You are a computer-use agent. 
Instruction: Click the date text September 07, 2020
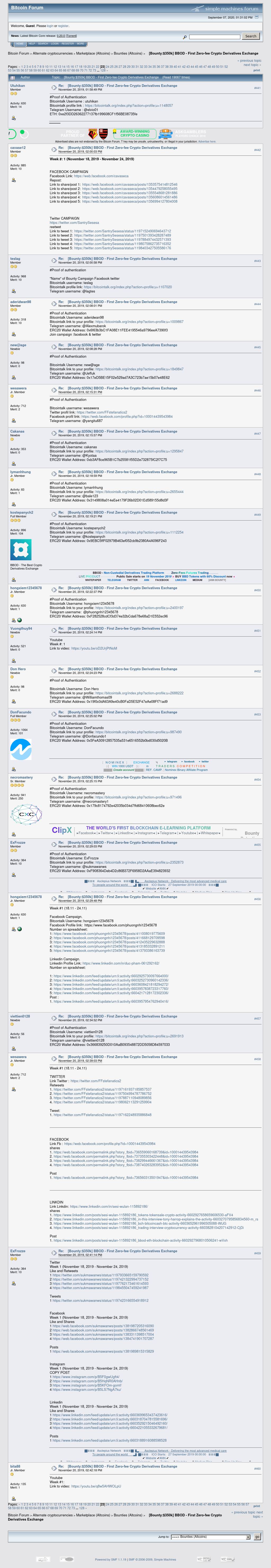pyautogui.click(x=230, y=18)
